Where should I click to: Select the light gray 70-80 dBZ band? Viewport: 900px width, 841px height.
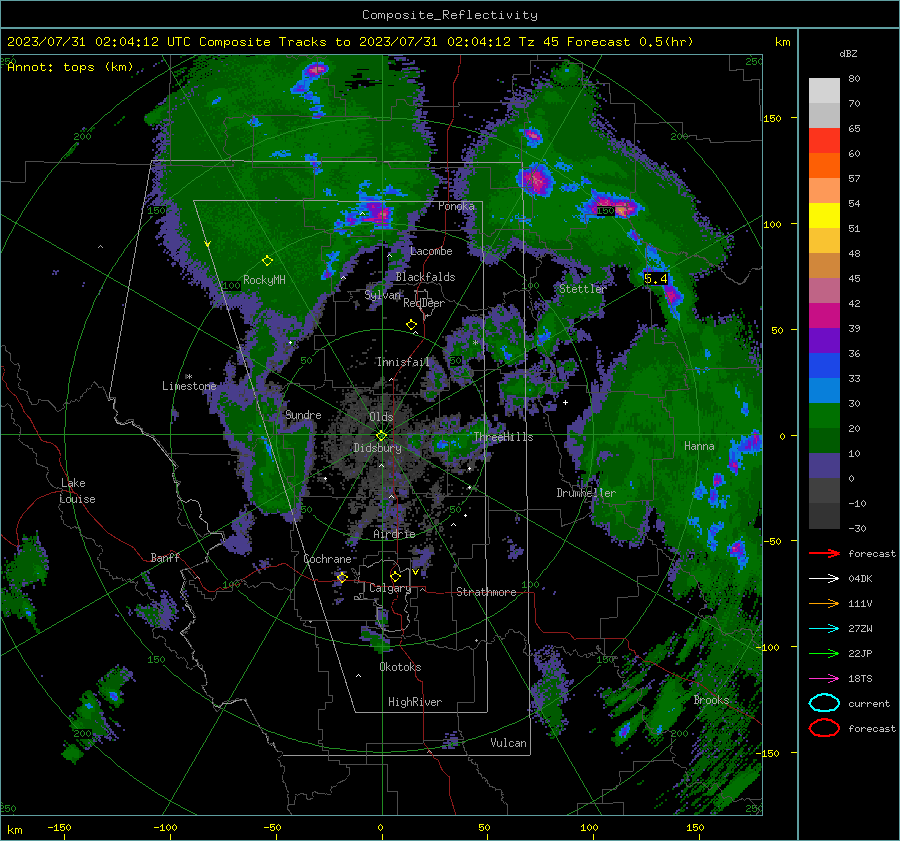click(x=824, y=91)
